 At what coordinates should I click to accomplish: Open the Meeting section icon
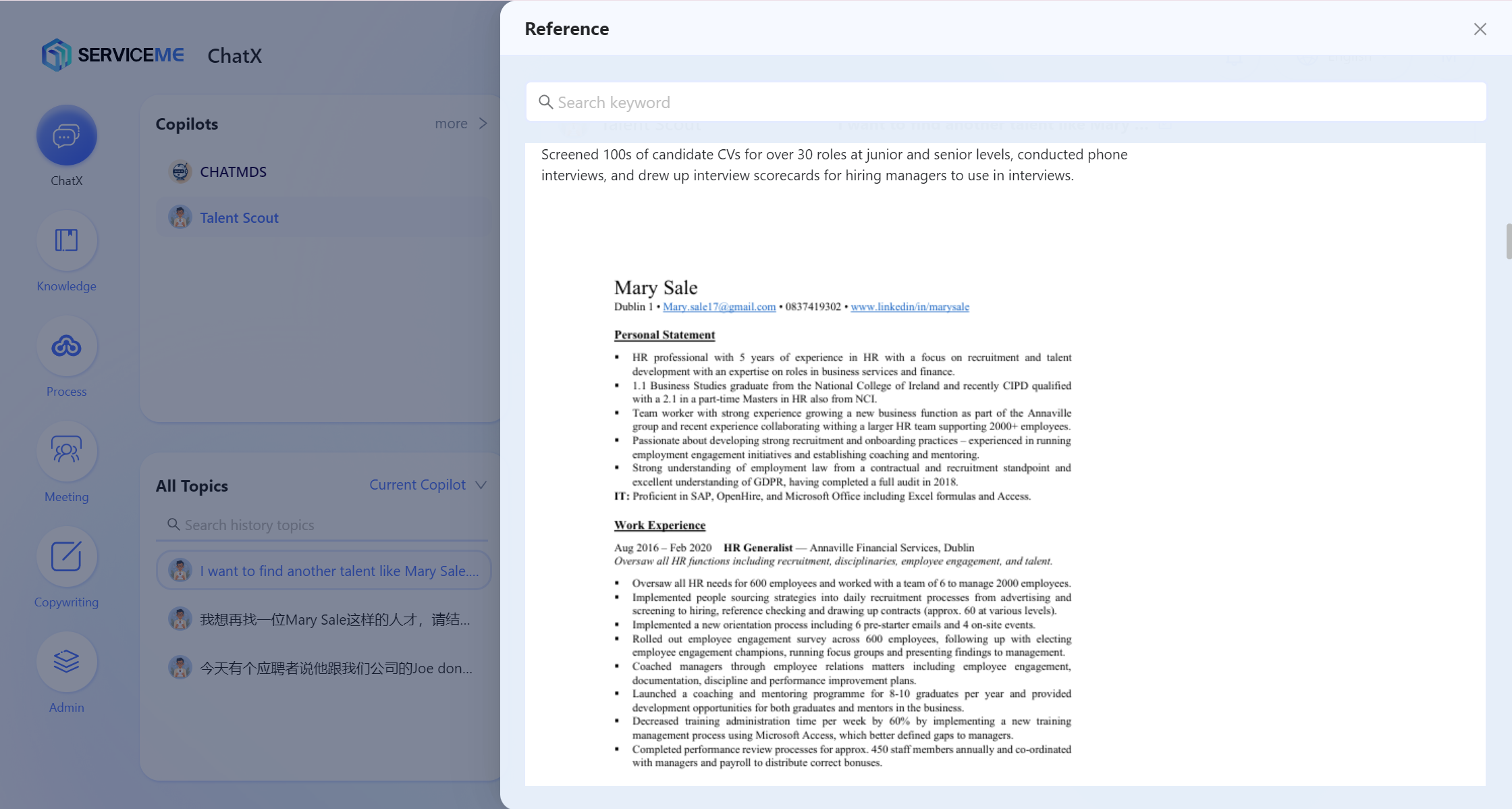tap(66, 451)
